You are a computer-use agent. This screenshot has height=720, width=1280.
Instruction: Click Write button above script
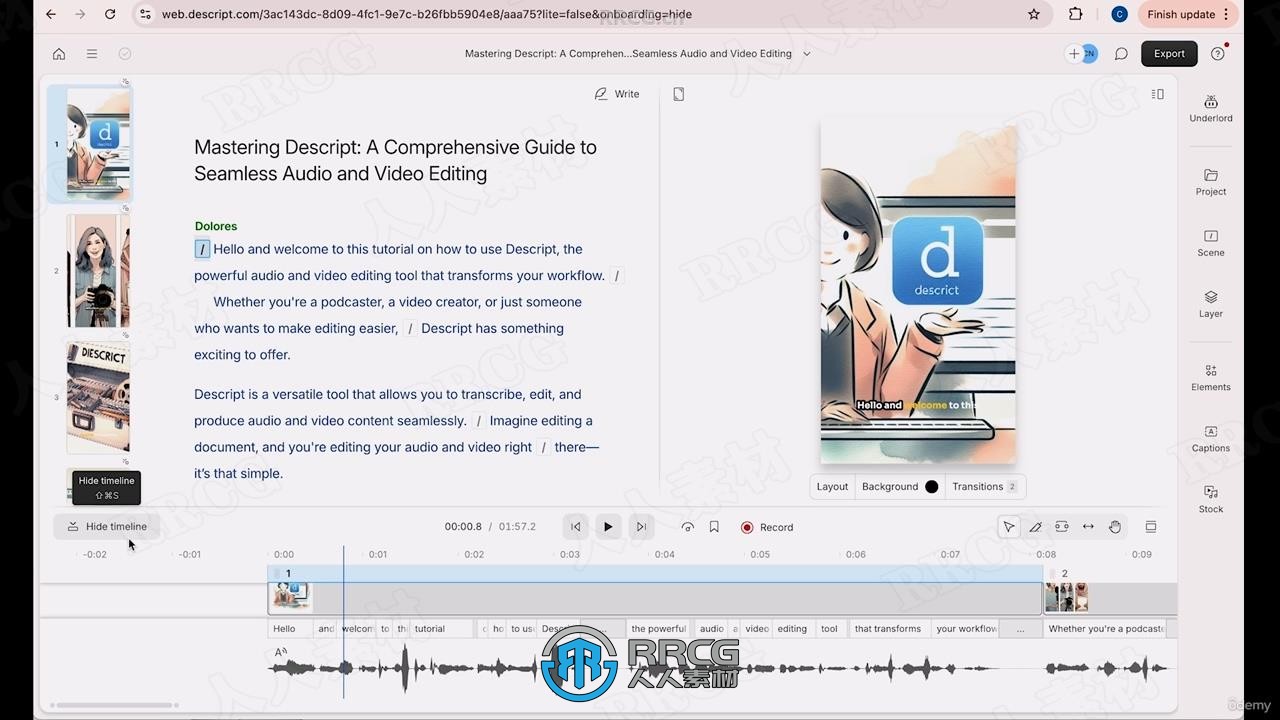[617, 94]
